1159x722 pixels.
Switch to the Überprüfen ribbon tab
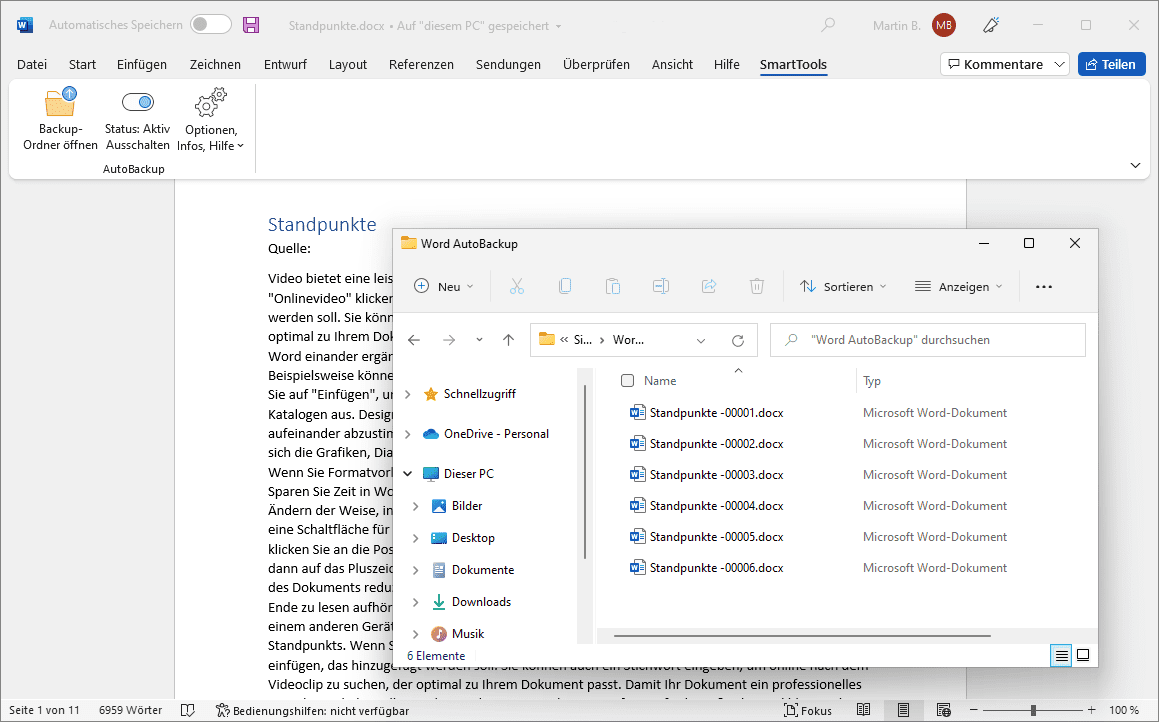[x=596, y=64]
